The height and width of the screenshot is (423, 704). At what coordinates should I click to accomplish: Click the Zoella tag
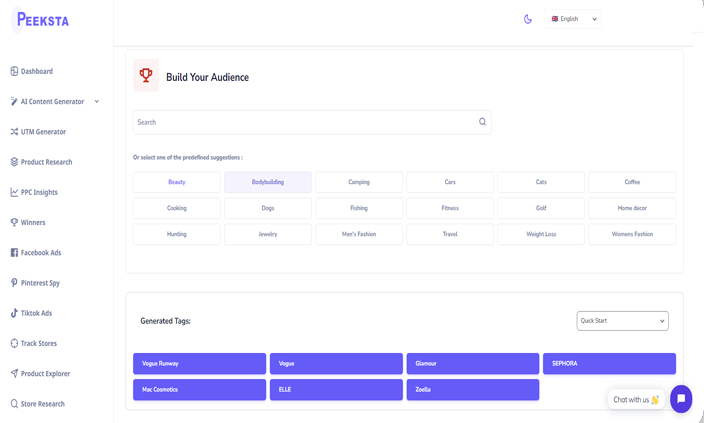(x=473, y=389)
